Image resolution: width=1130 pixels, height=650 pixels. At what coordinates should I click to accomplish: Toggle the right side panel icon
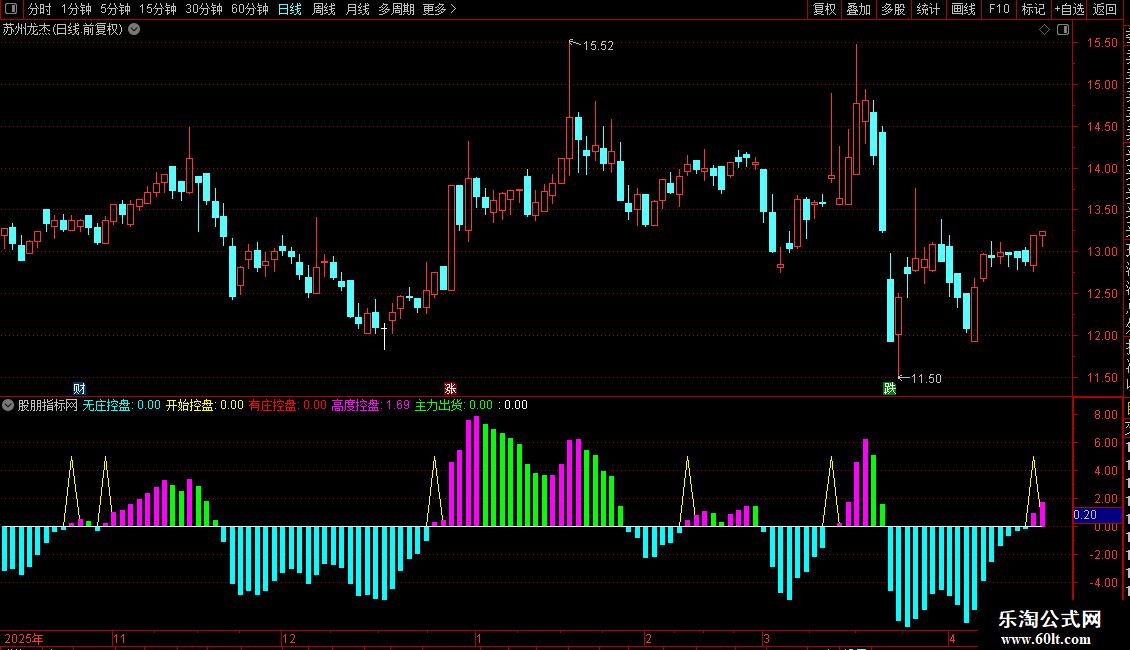[1063, 30]
